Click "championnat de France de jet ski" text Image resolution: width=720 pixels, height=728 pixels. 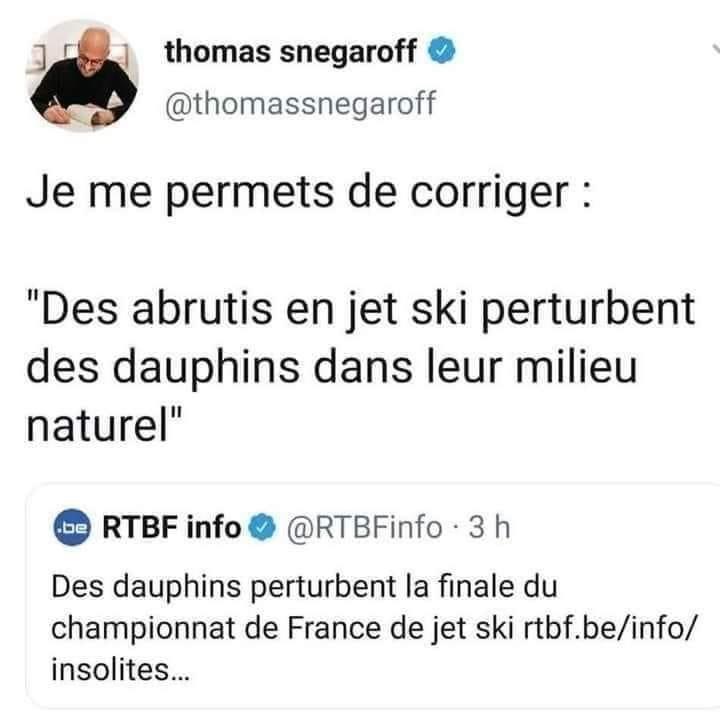tap(282, 629)
